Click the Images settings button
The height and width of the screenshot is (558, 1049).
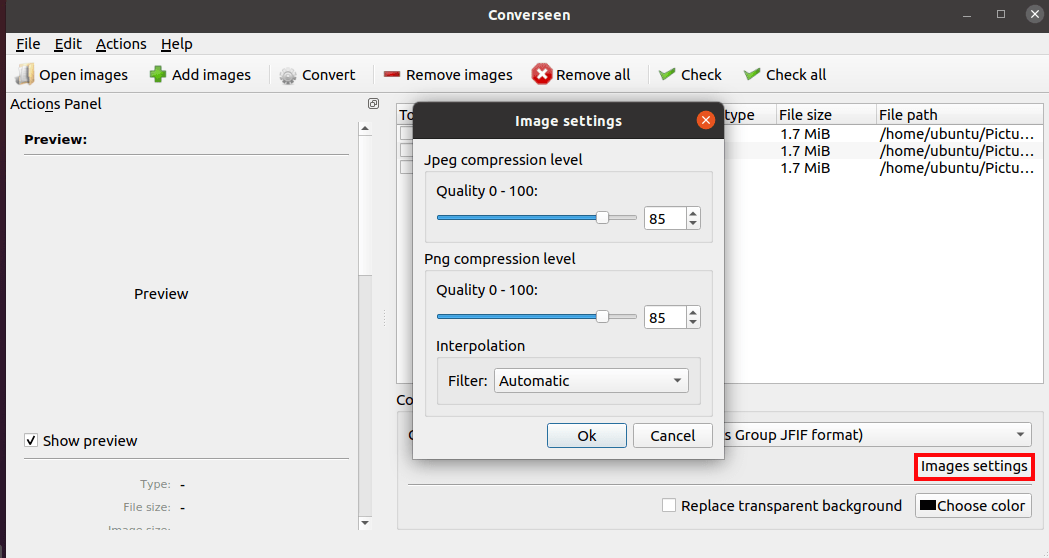pos(973,466)
